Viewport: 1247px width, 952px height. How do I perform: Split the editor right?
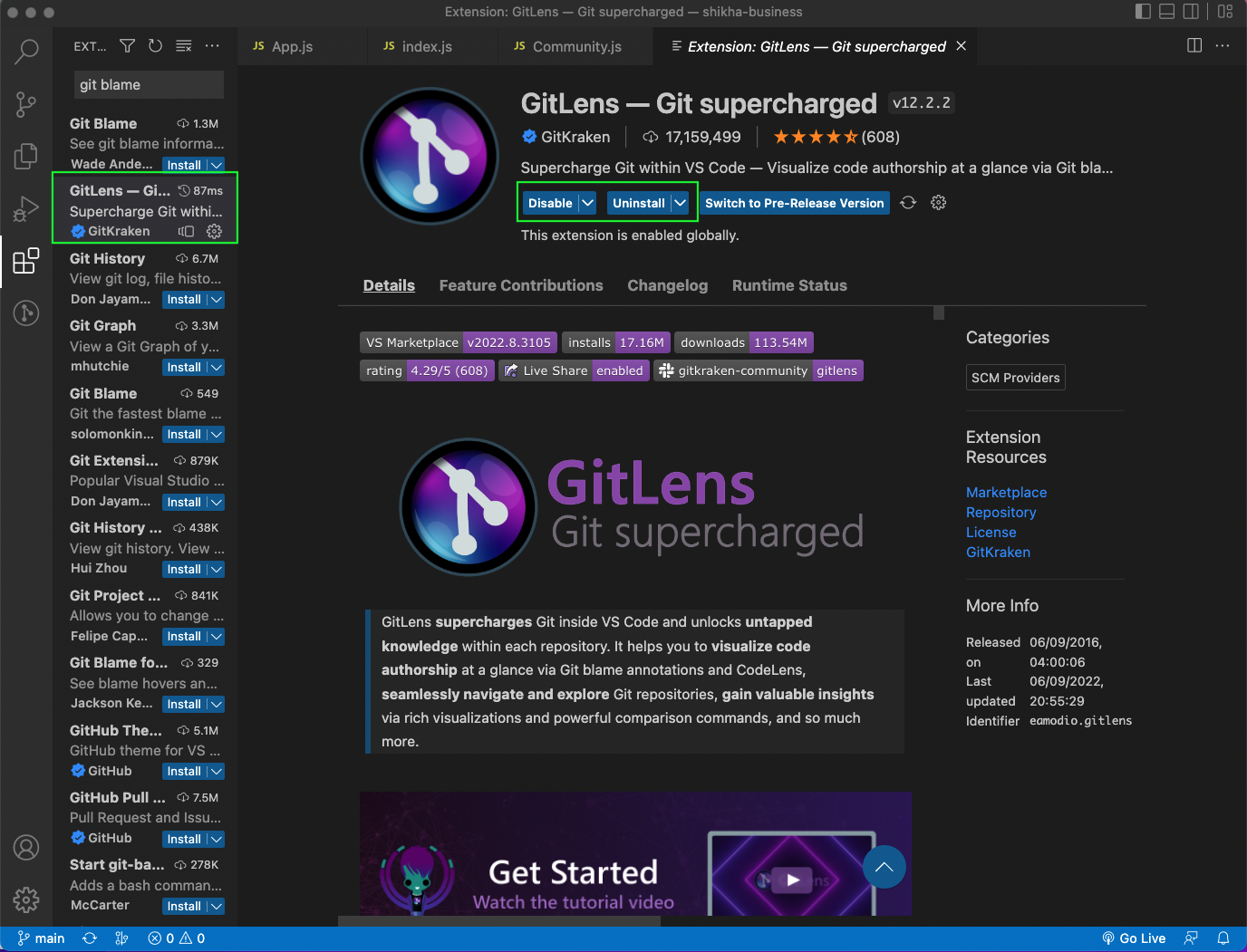tap(1194, 45)
